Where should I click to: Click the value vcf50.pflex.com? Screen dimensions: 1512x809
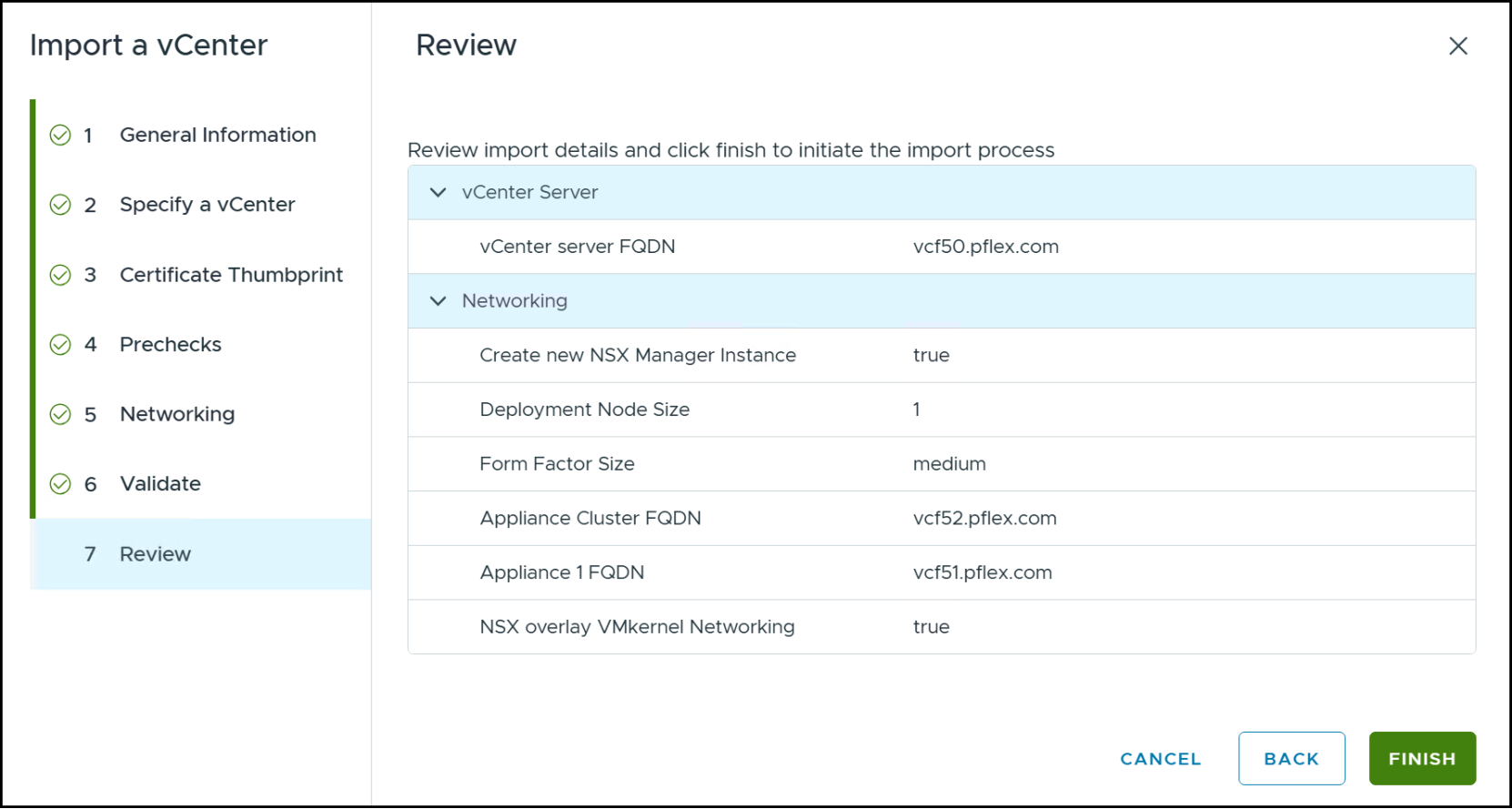click(x=985, y=247)
